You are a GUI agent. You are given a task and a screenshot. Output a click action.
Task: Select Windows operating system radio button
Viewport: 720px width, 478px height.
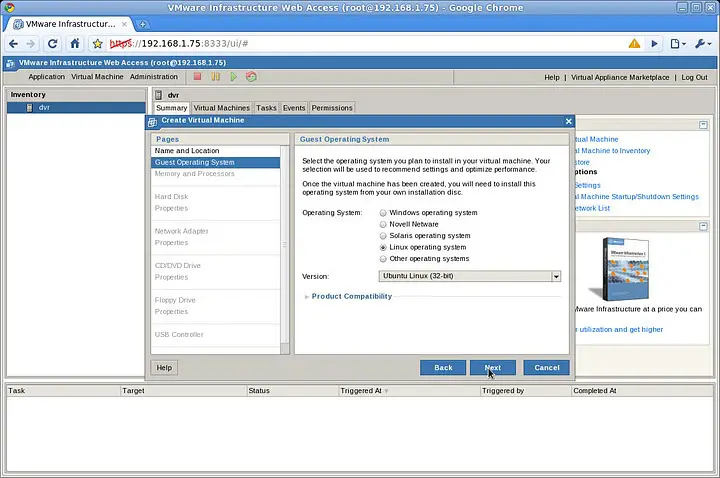[x=383, y=213]
